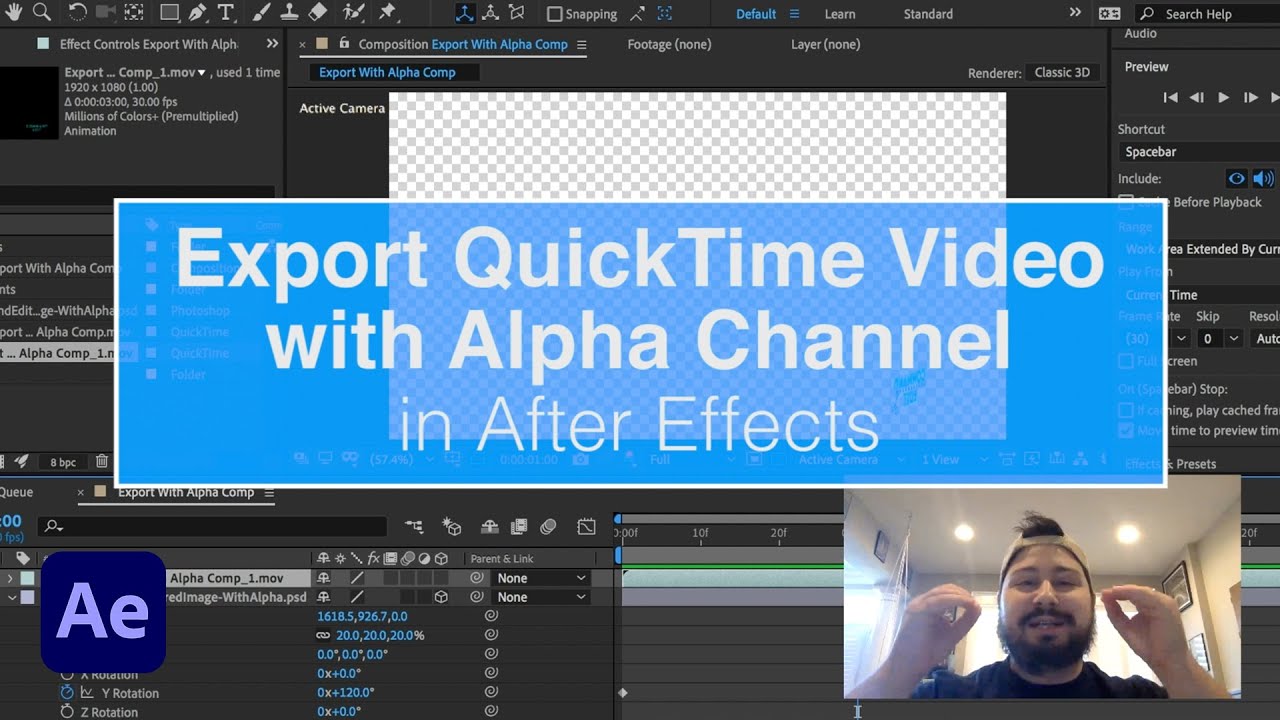Expand Effect Controls panel overflow chevron
Viewport: 1280px width, 720px height.
pos(272,44)
